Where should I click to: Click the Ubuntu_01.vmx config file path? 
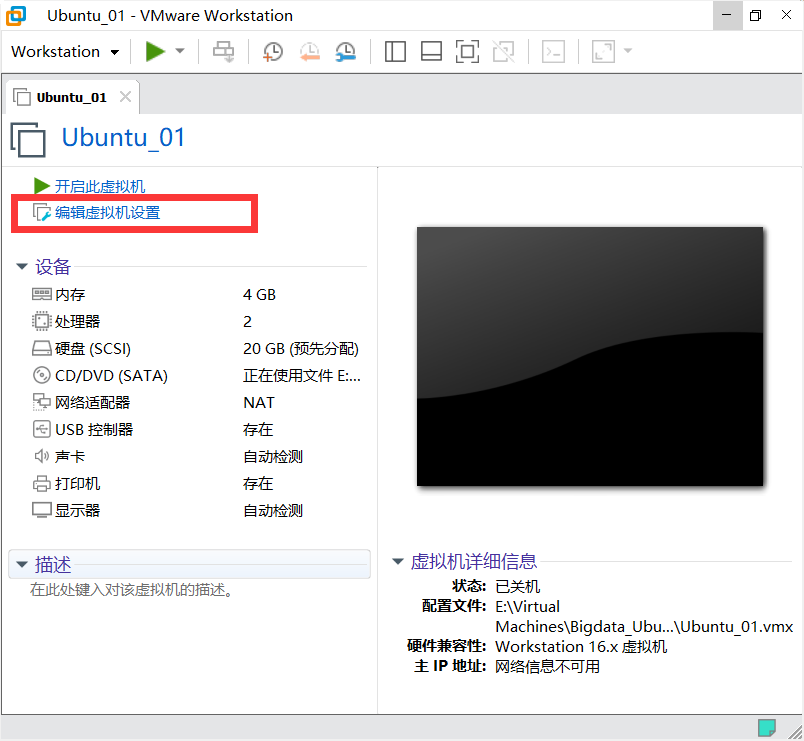point(644,617)
